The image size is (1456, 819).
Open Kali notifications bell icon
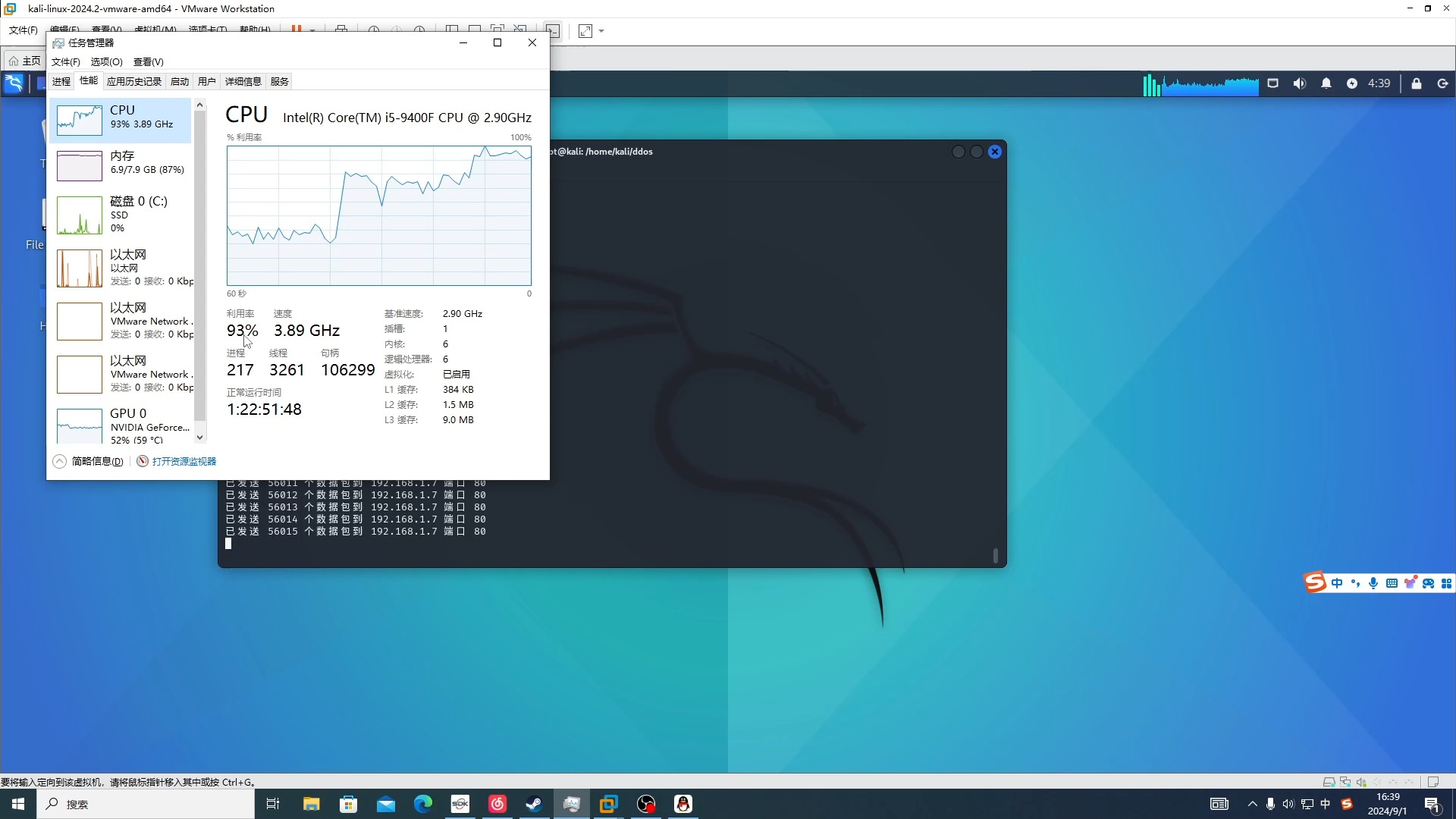pyautogui.click(x=1326, y=83)
